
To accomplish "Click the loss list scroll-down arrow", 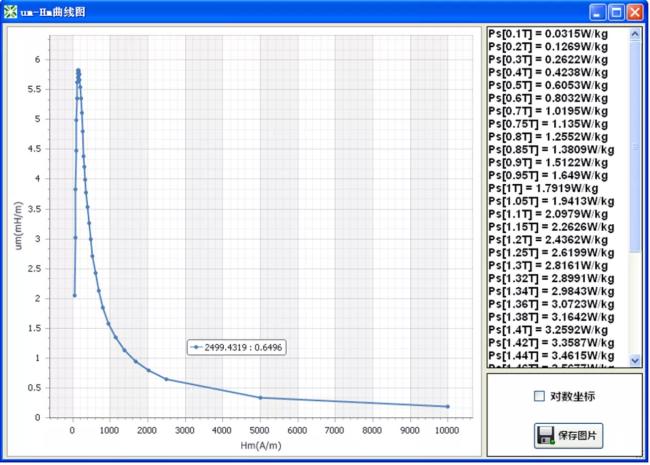I will click(634, 359).
